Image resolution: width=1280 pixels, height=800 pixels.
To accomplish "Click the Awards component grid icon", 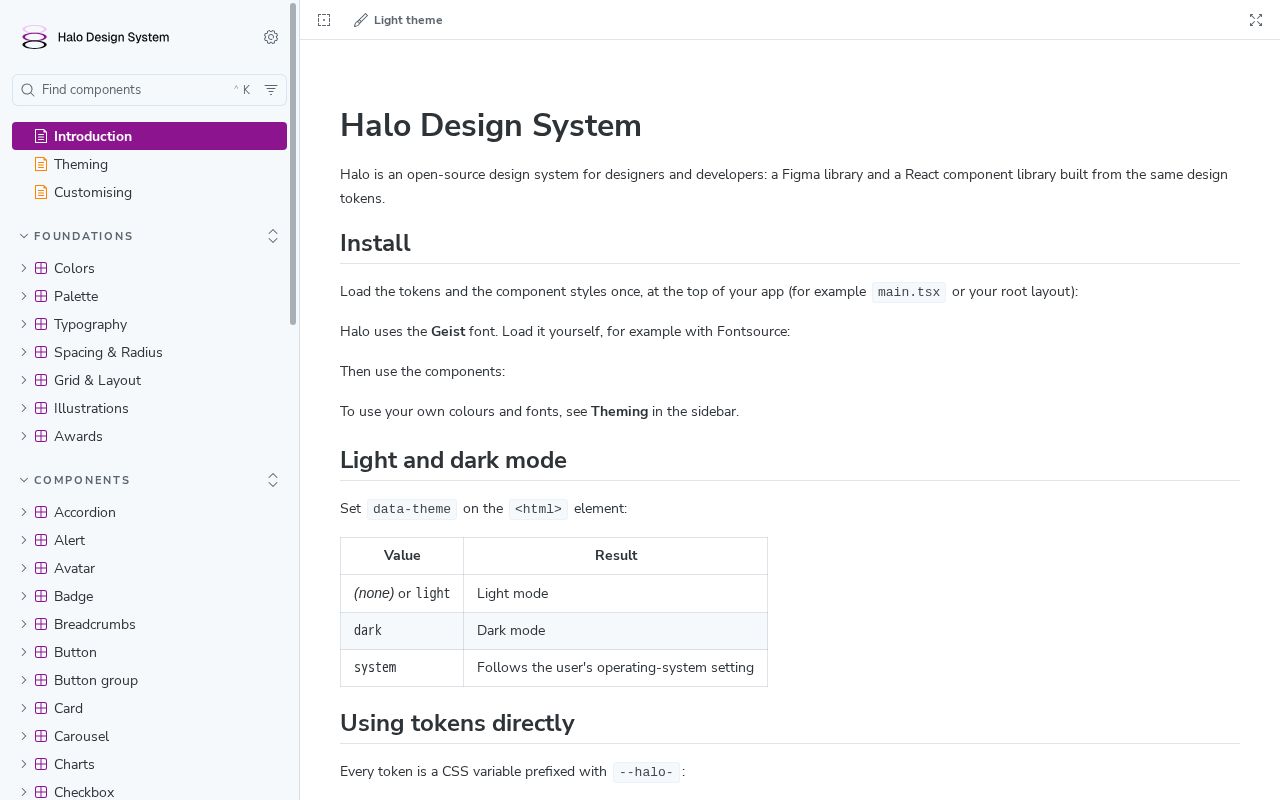I will (41, 436).
